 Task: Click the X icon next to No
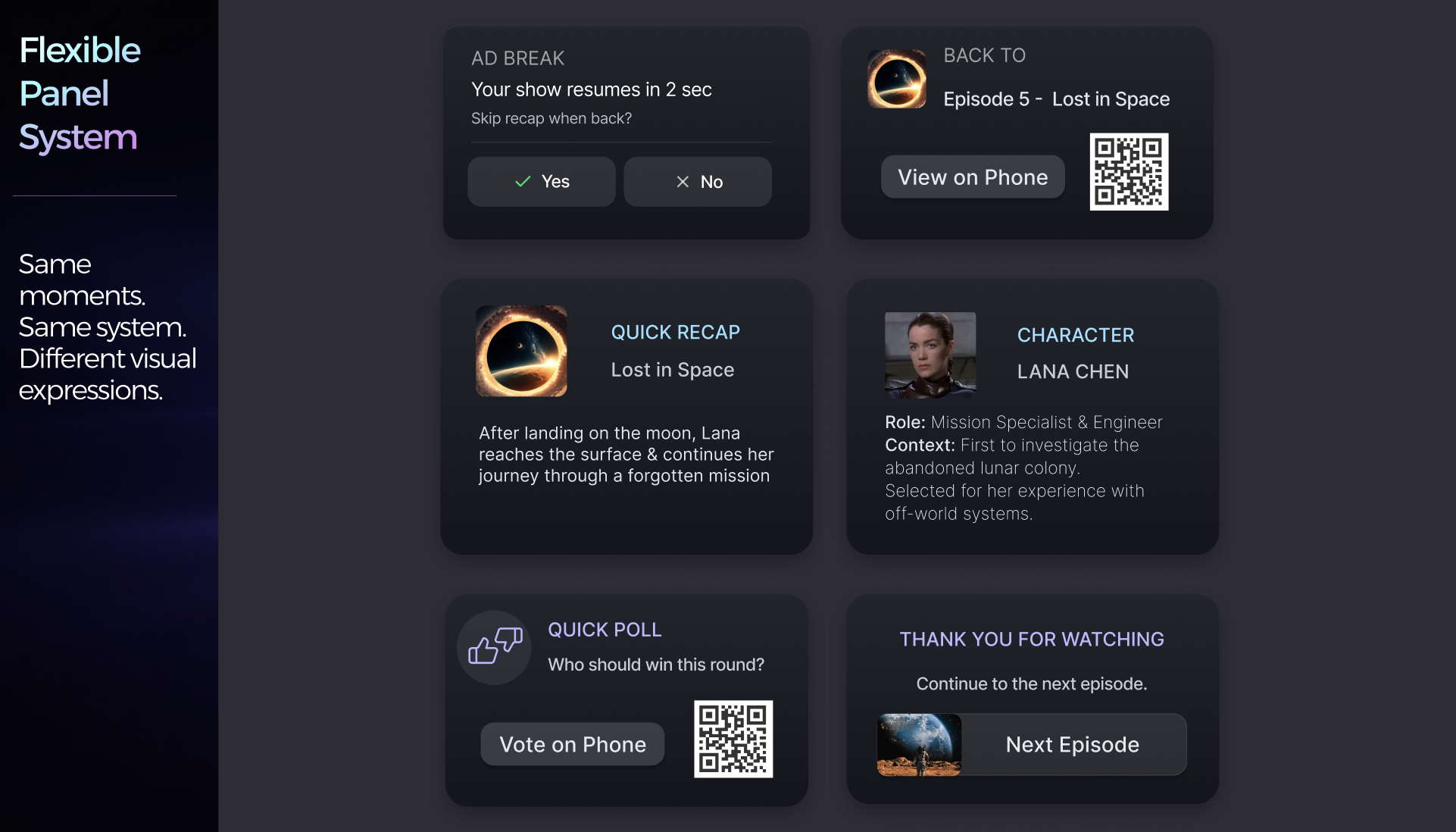click(683, 182)
